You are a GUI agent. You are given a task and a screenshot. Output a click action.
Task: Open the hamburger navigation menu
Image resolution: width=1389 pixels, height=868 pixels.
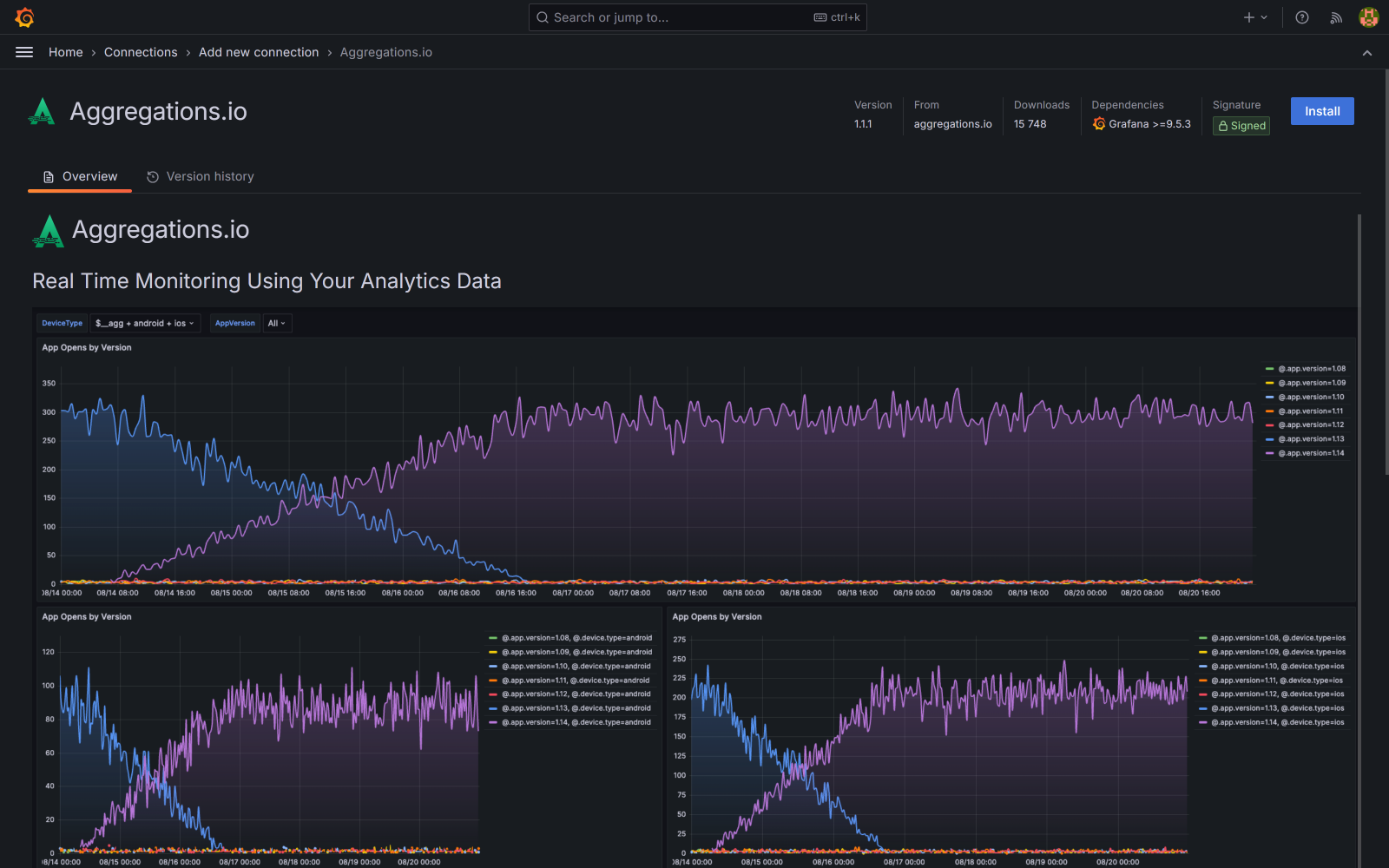[24, 52]
